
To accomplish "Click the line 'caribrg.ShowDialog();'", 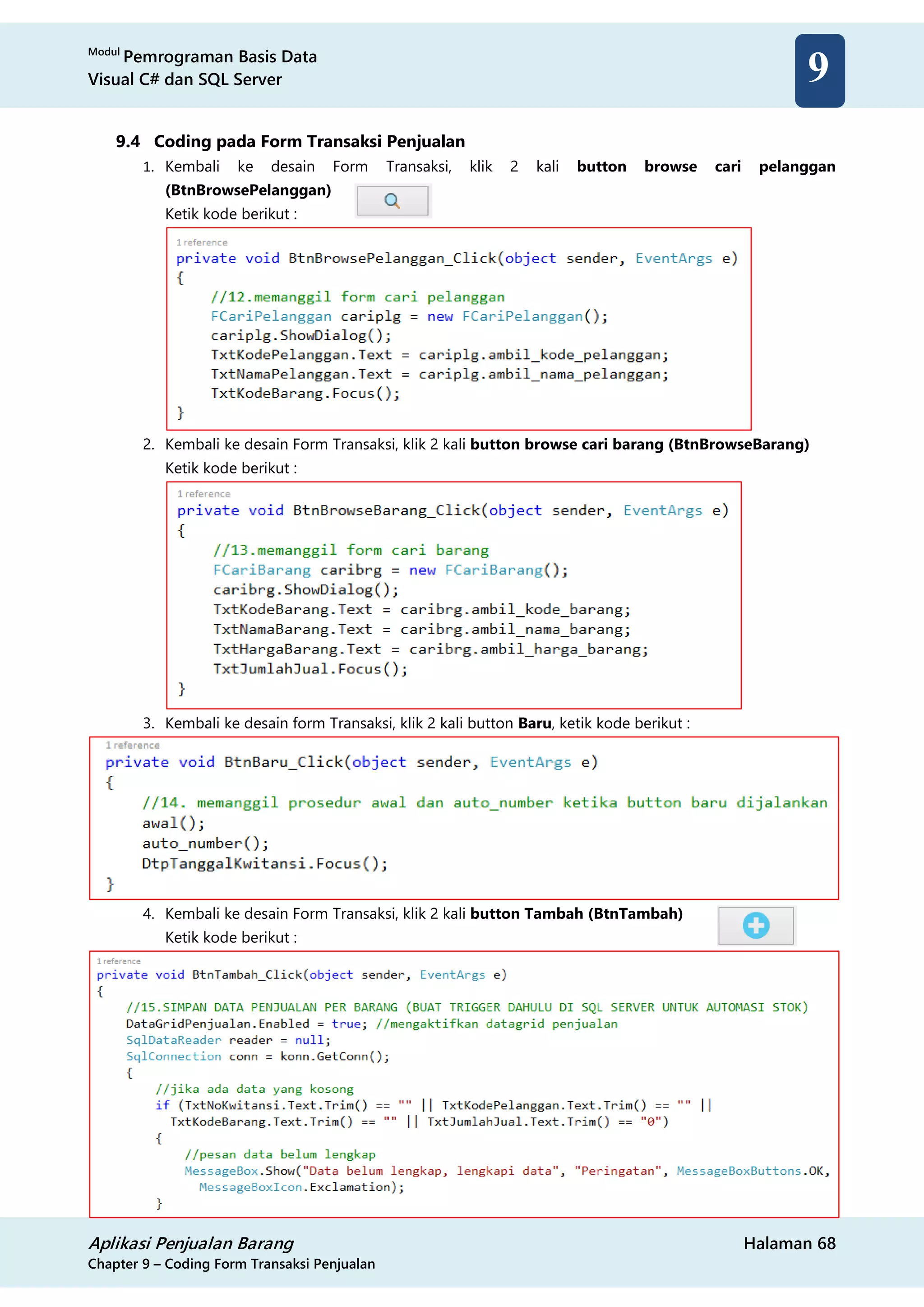I will click(x=305, y=590).
